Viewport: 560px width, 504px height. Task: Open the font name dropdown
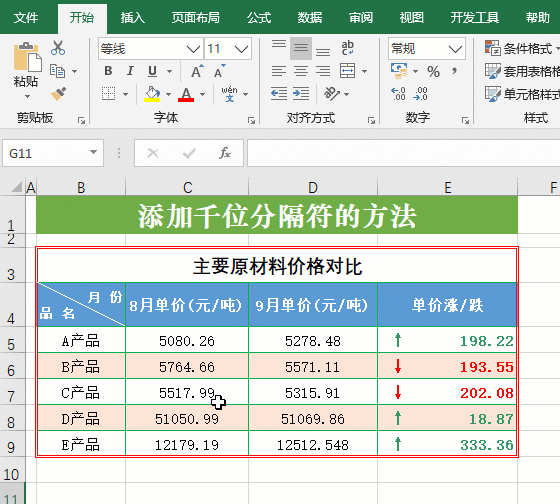pyautogui.click(x=193, y=49)
